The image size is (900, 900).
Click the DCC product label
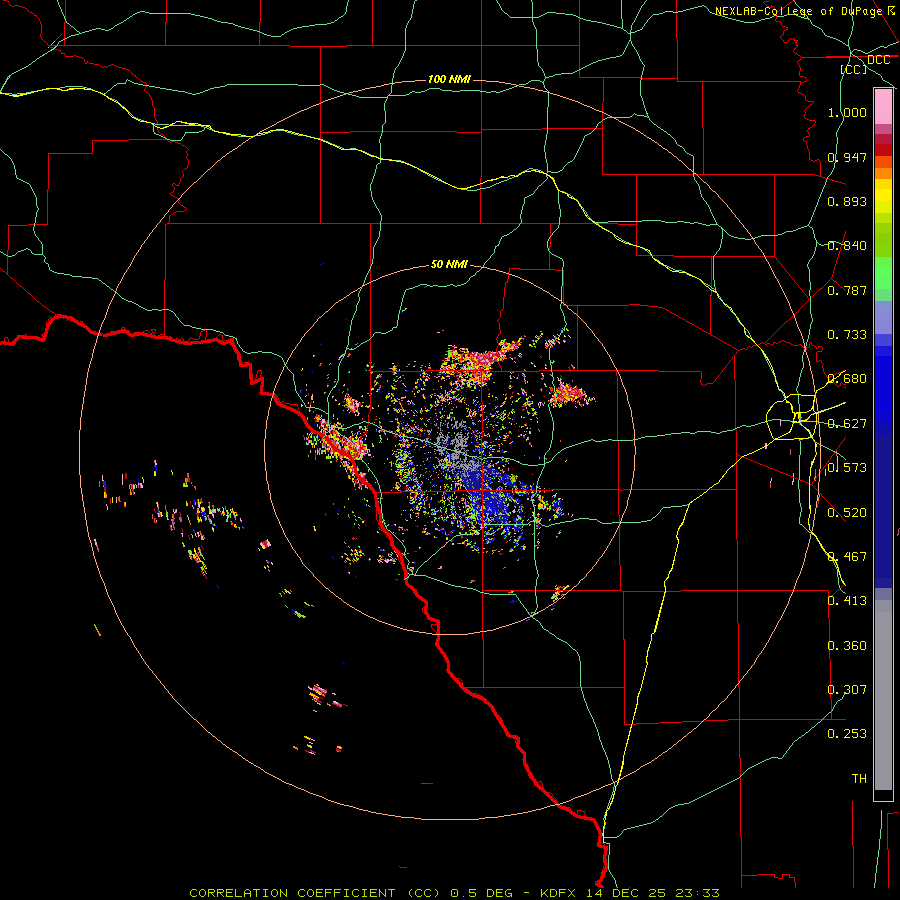[x=878, y=60]
